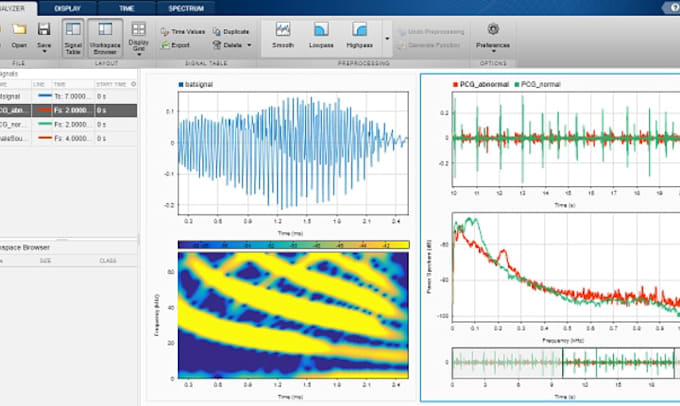
Task: Click the SIZE column header in Workspace Browser
Action: (x=45, y=261)
